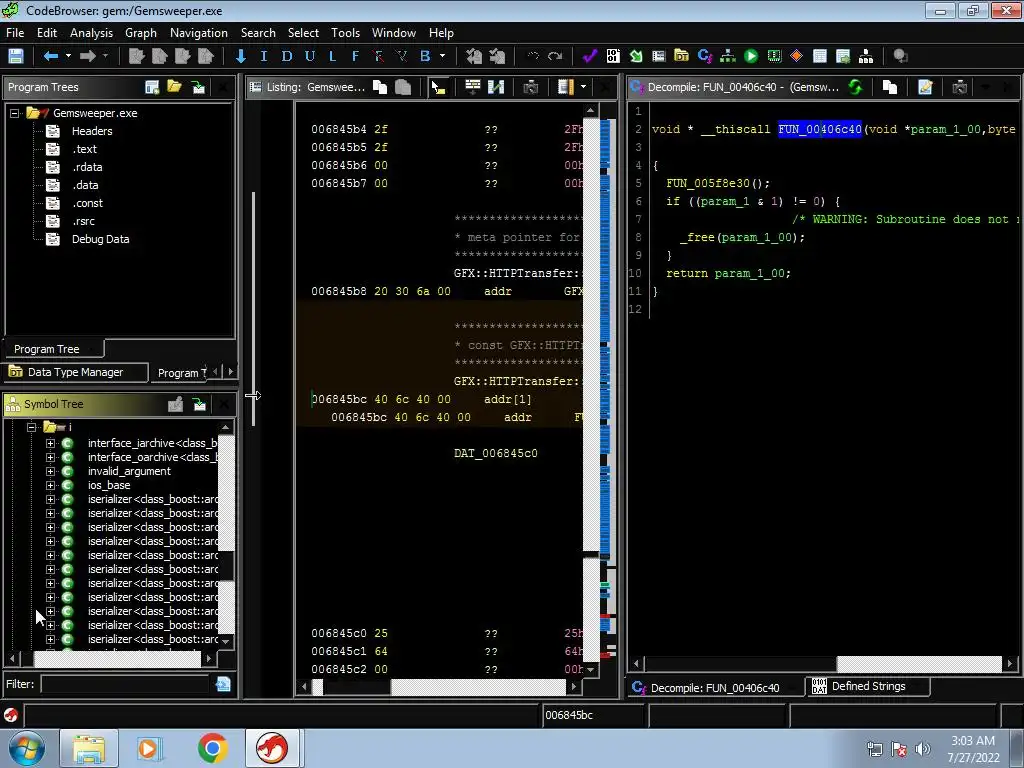Open the bookmark type dropdown arrow

pos(443,56)
